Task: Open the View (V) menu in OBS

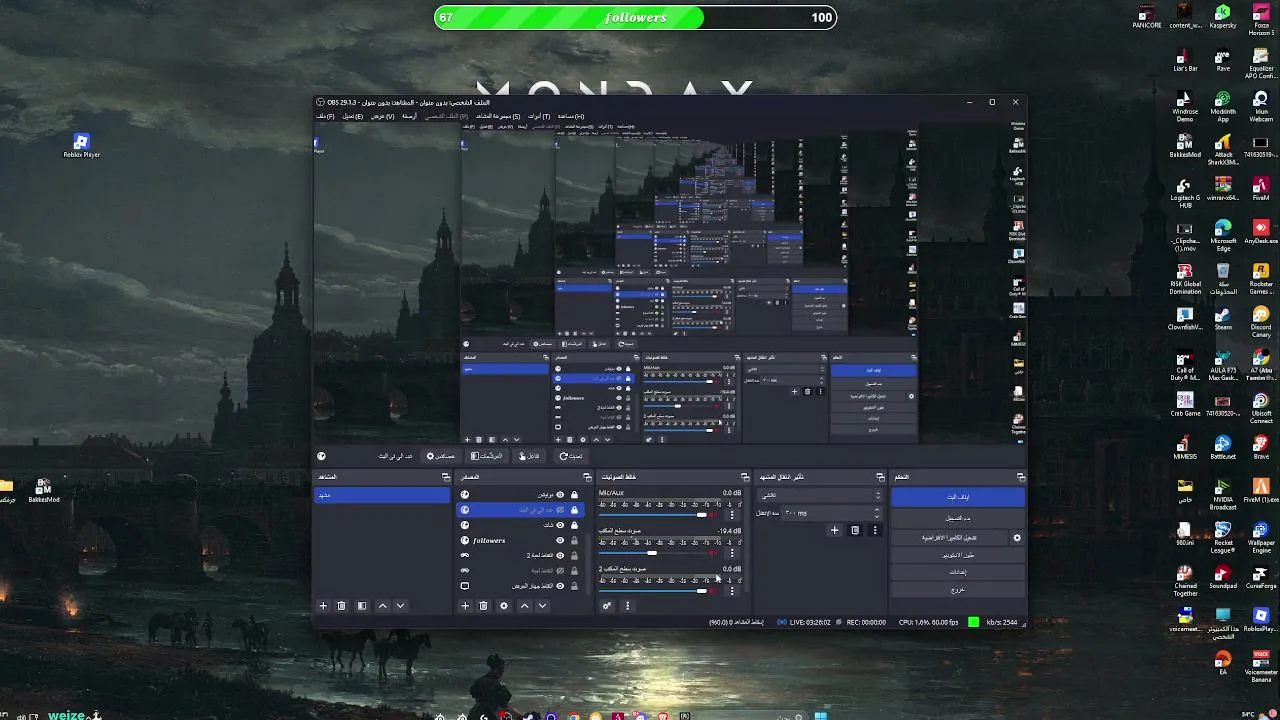Action: (x=383, y=116)
